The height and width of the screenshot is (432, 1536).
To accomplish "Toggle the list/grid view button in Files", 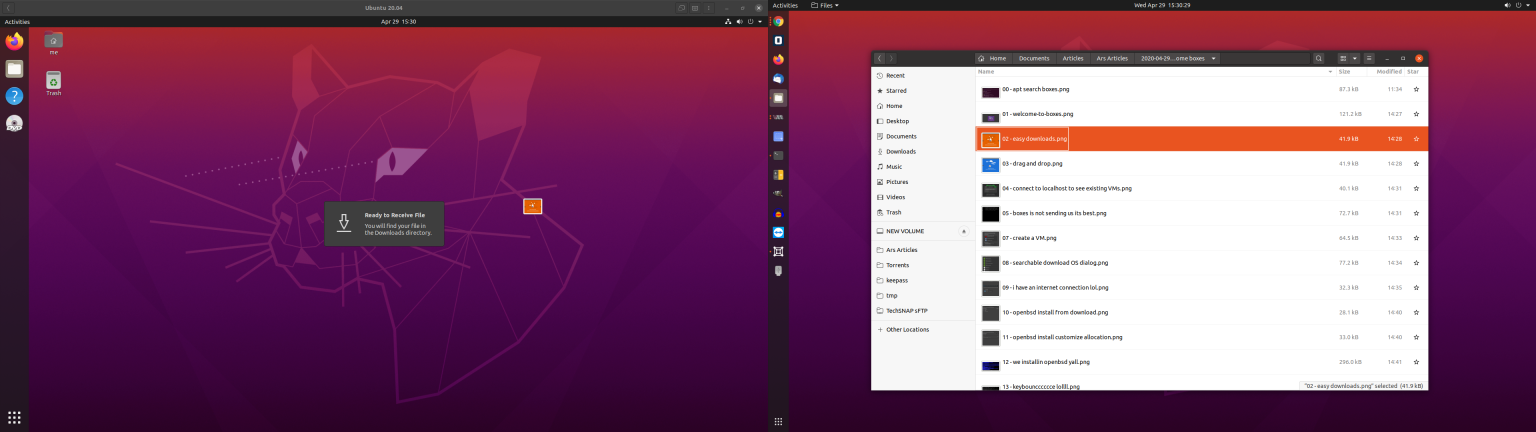I will (x=1344, y=58).
